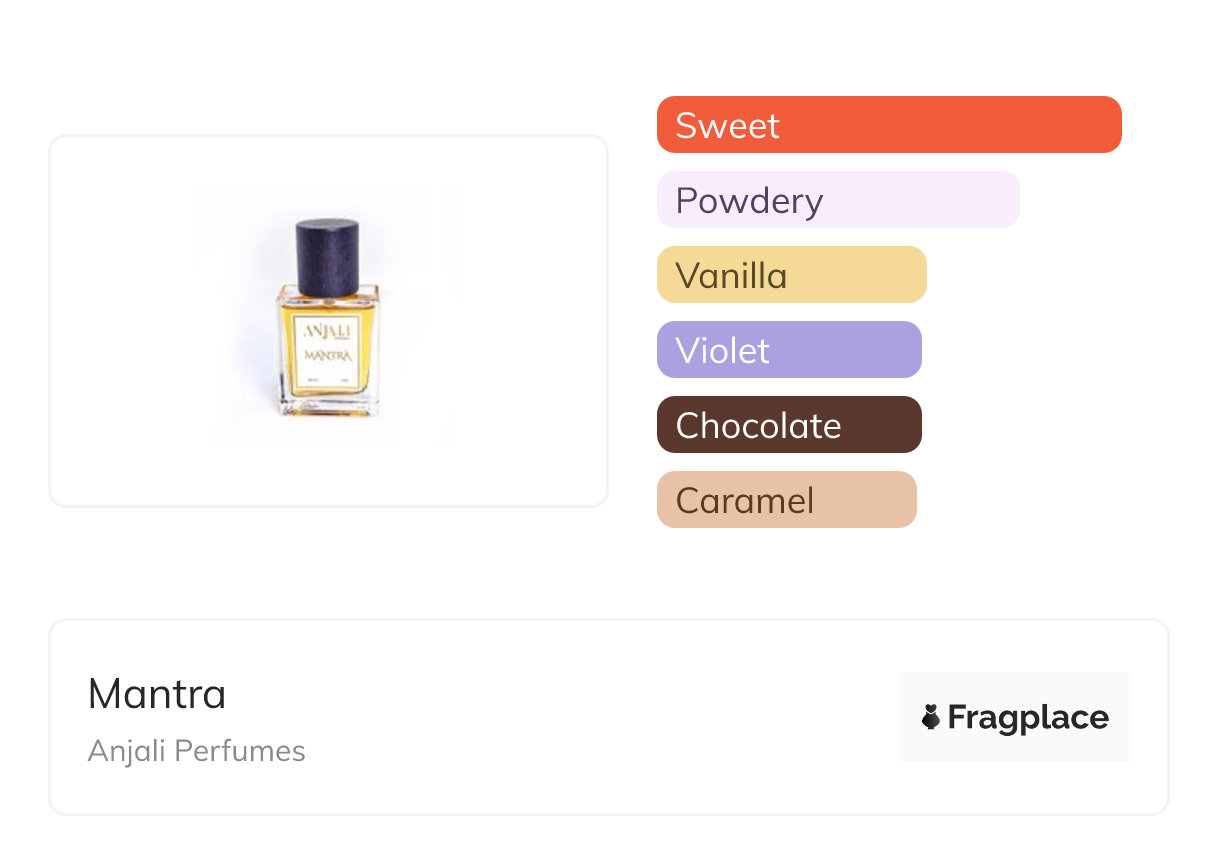Click the word Chocolate
The width and height of the screenshot is (1218, 864).
click(x=758, y=426)
